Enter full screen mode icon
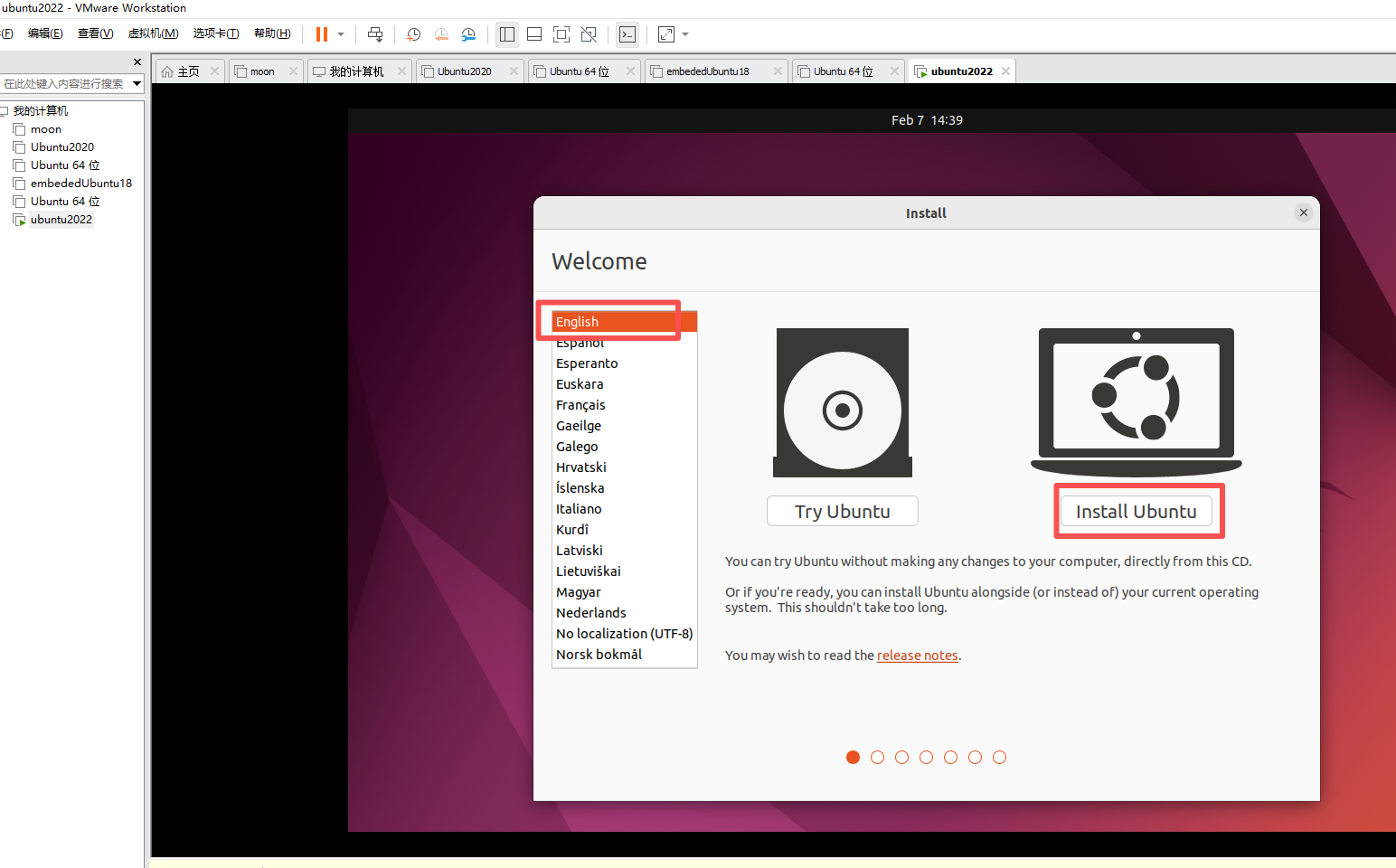 (561, 34)
